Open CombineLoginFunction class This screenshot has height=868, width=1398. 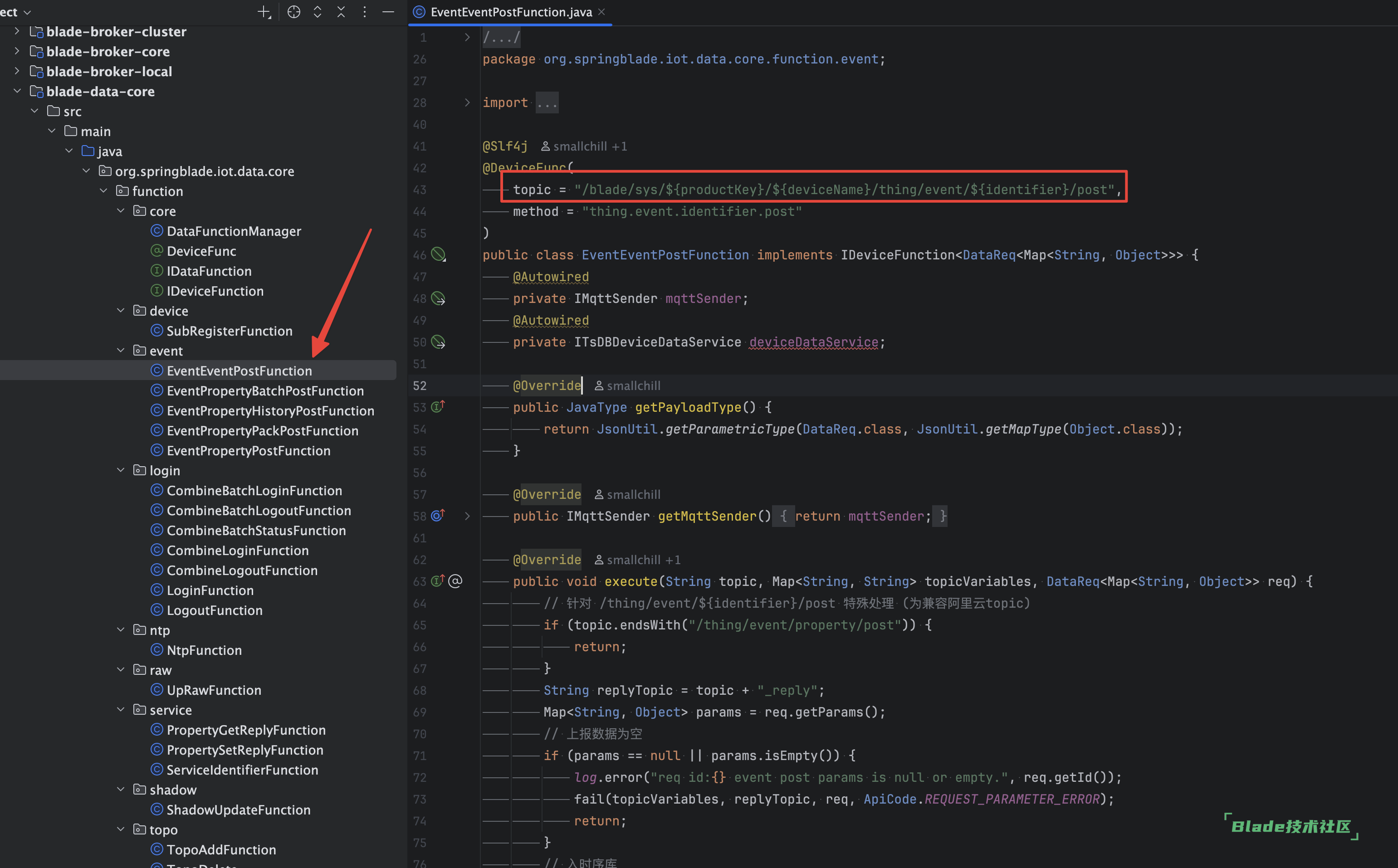coord(237,550)
